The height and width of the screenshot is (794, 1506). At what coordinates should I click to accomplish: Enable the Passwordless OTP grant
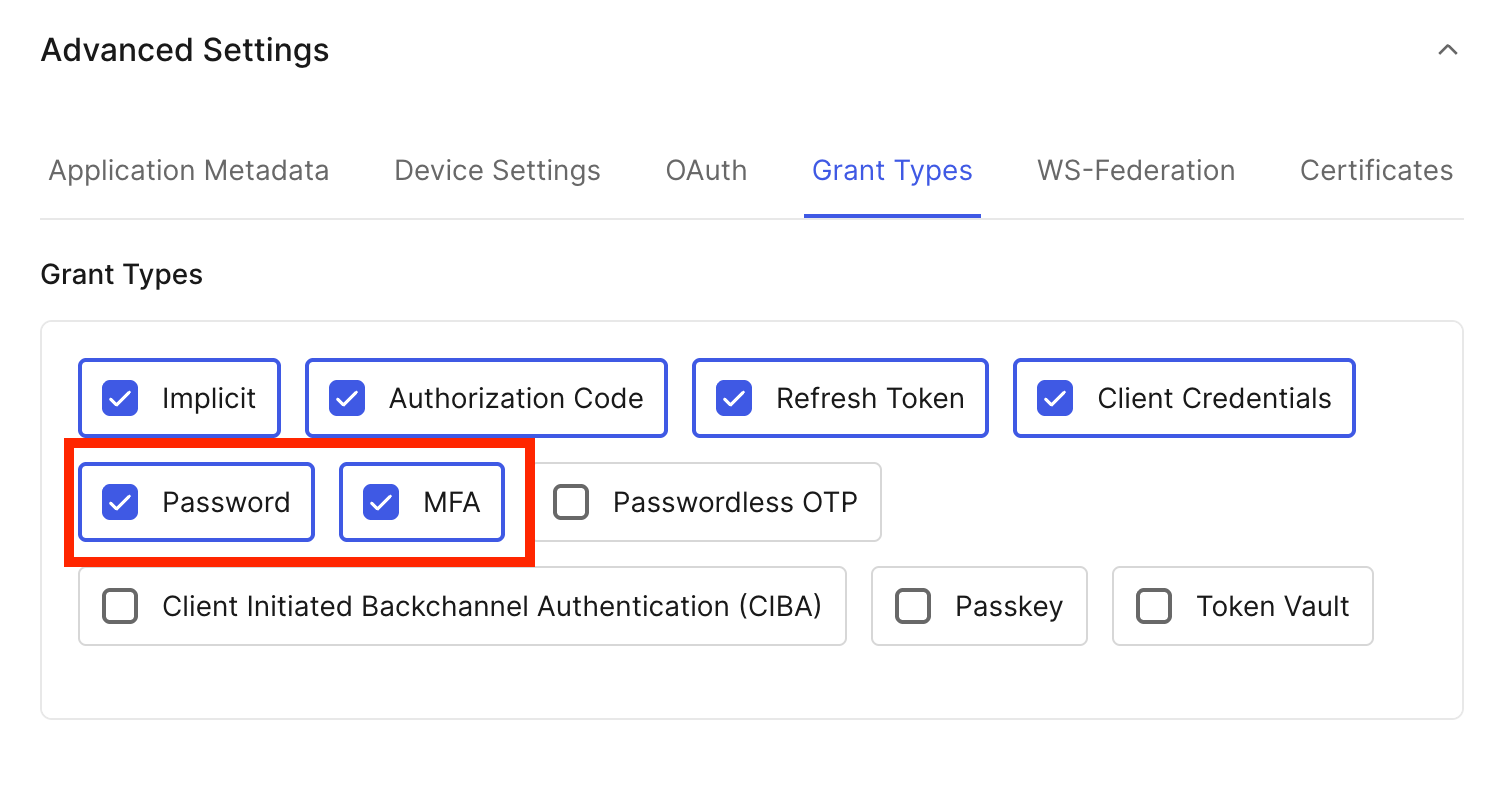(571, 502)
